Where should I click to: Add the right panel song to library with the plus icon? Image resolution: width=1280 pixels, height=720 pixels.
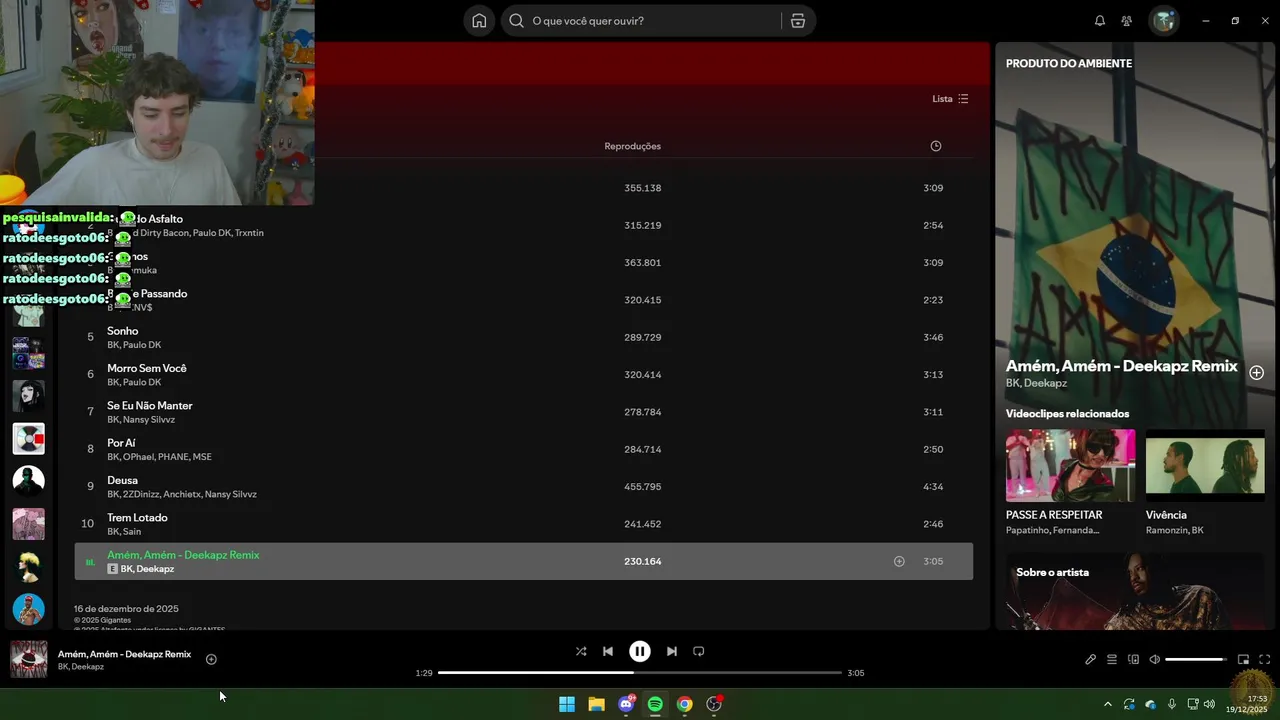[x=1257, y=372]
